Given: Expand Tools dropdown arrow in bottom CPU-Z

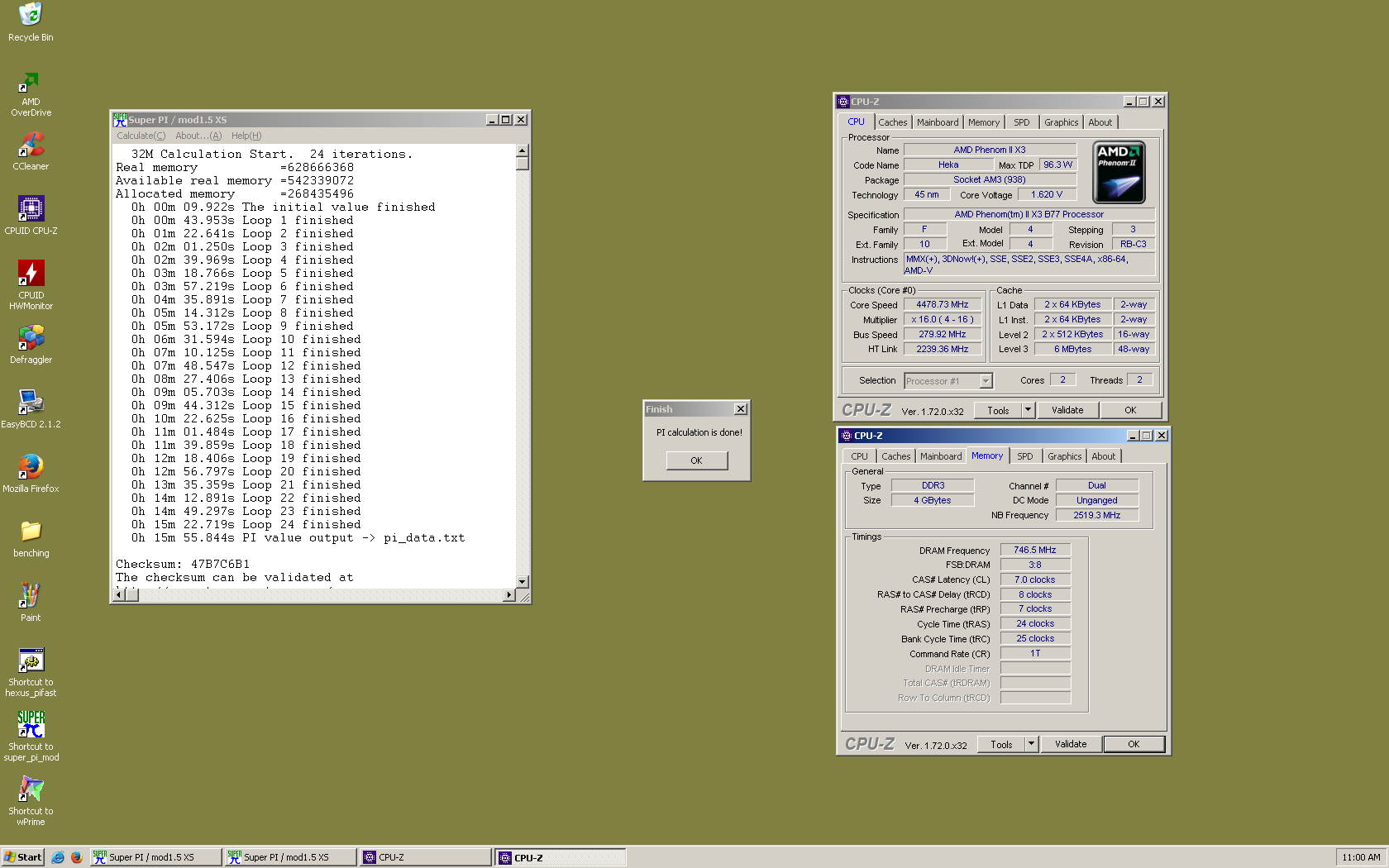Looking at the screenshot, I should tap(1031, 744).
